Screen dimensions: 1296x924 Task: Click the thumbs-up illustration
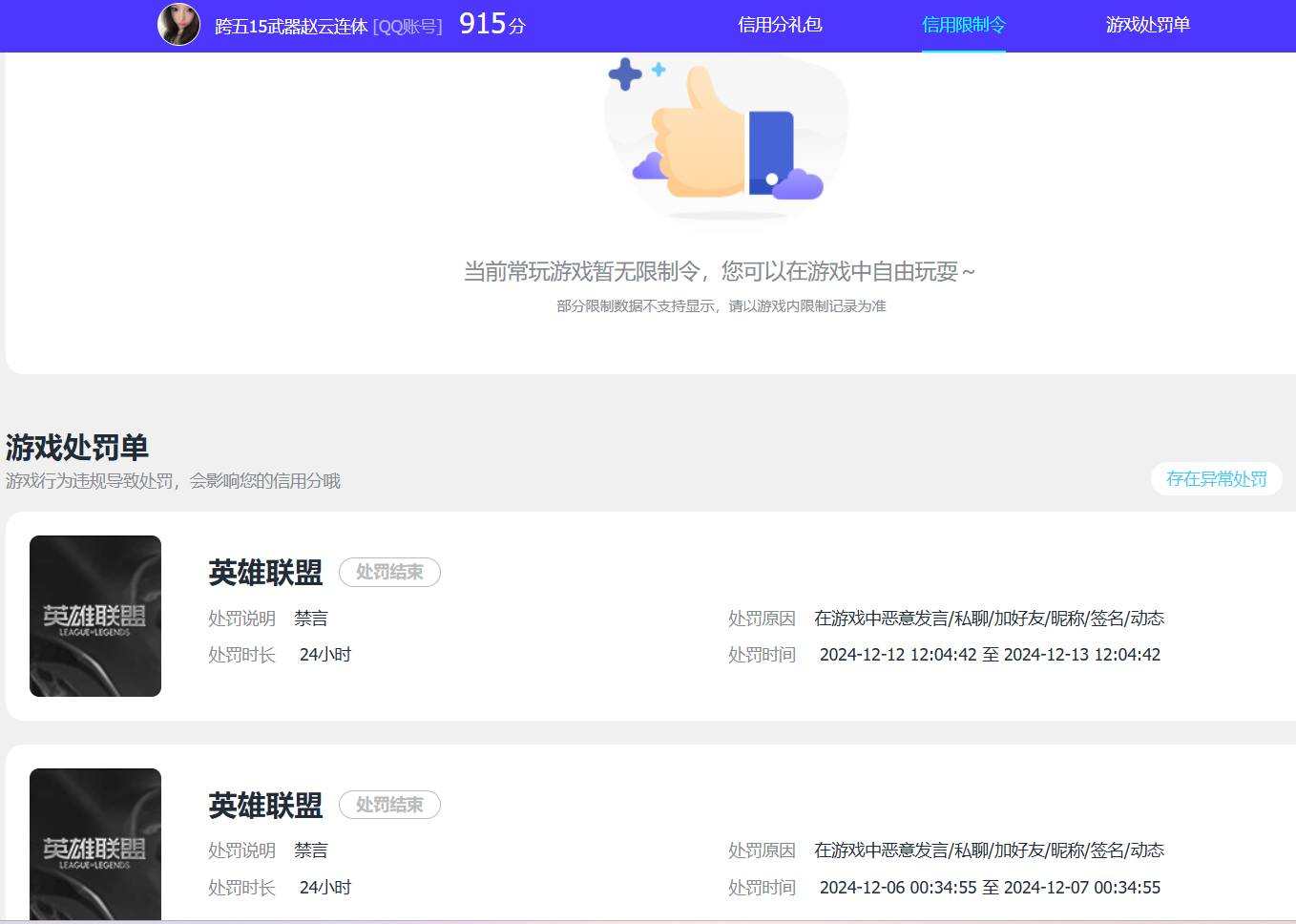click(726, 138)
